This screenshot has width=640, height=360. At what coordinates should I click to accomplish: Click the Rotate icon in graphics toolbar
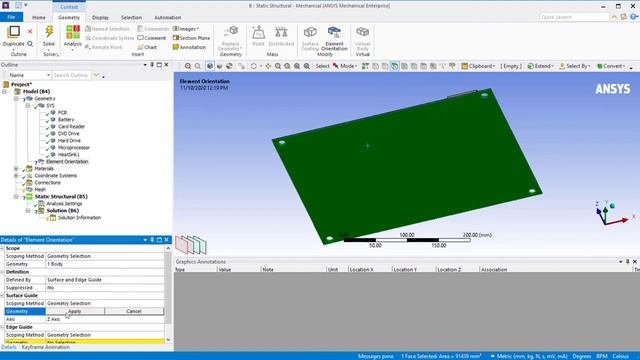pos(253,66)
